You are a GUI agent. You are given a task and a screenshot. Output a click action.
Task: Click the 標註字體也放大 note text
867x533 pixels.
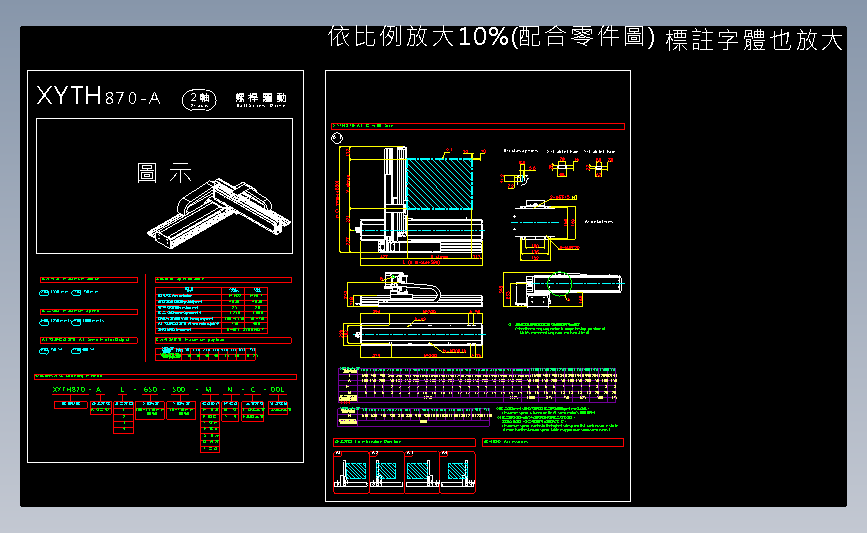click(754, 40)
